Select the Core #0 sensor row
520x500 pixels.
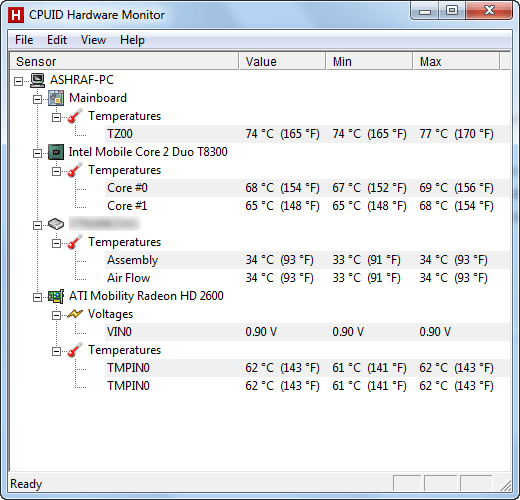tap(307, 188)
